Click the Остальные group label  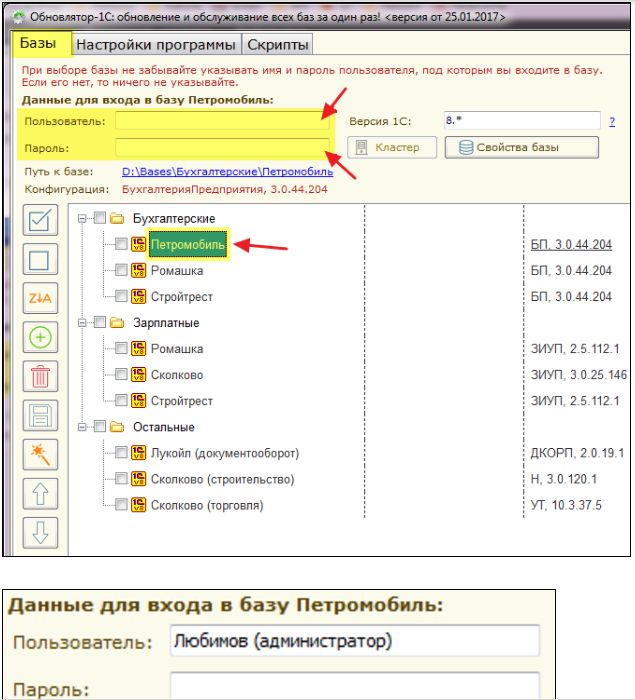tap(164, 427)
